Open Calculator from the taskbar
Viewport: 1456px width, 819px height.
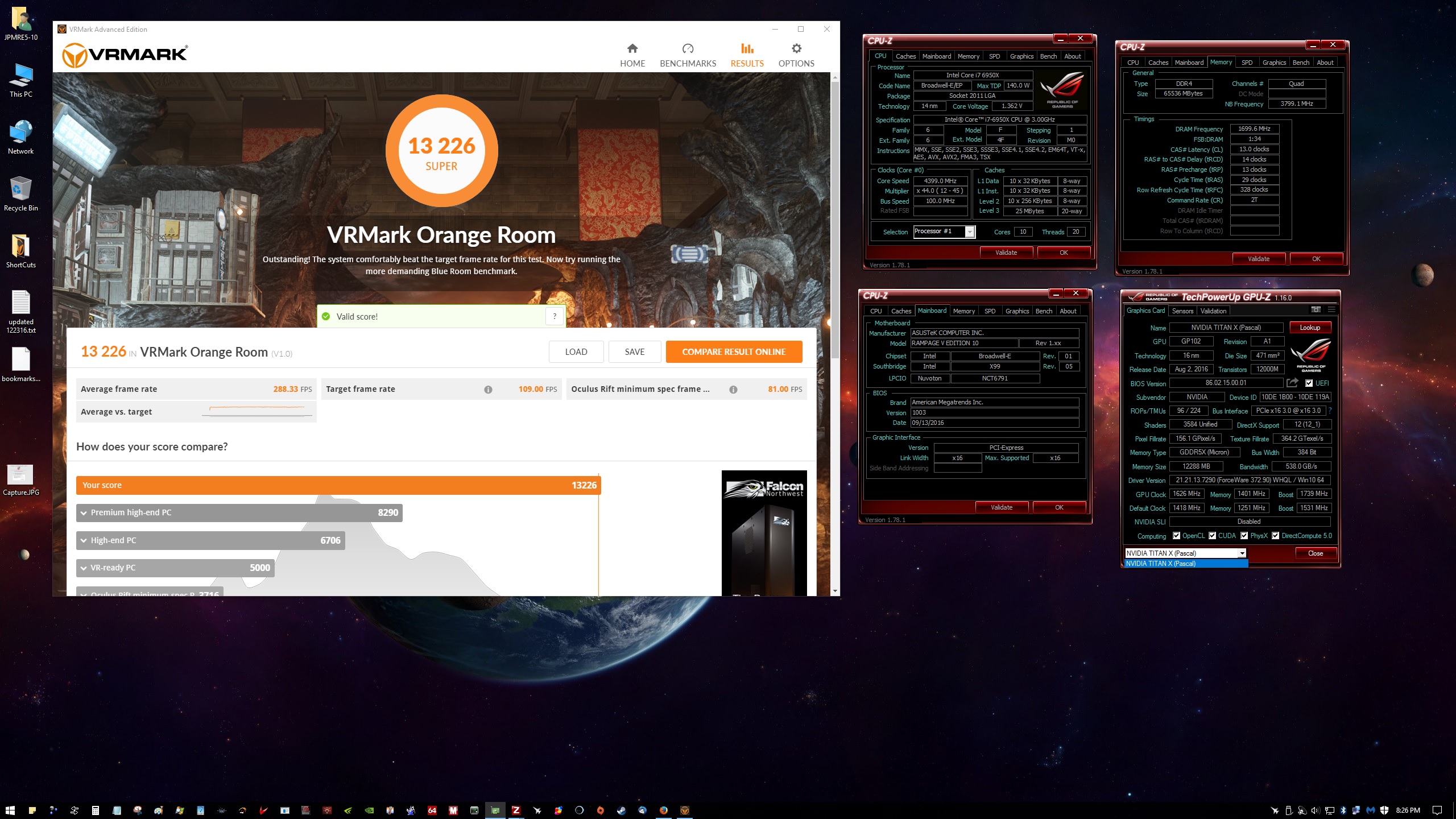pos(96,810)
